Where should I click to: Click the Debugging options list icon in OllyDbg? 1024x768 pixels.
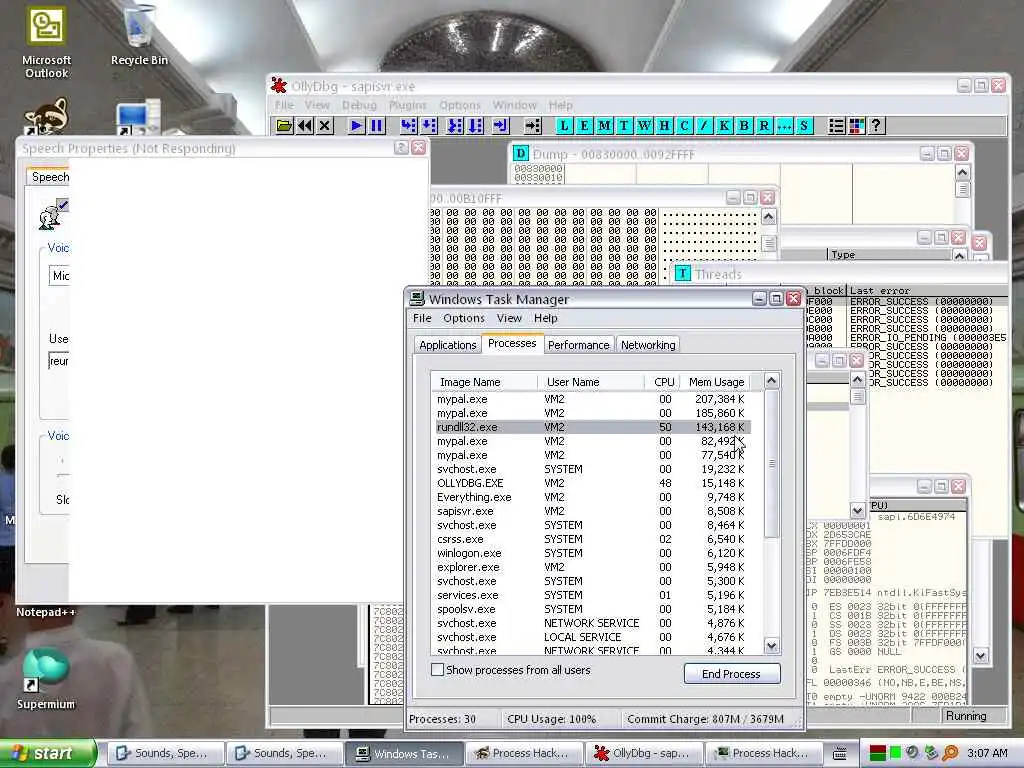tap(837, 125)
